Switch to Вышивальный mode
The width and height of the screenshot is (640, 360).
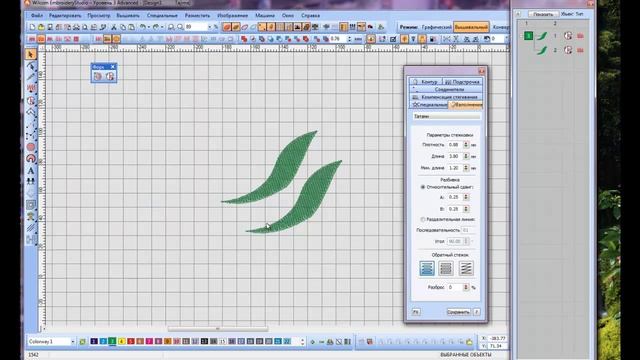(471, 27)
